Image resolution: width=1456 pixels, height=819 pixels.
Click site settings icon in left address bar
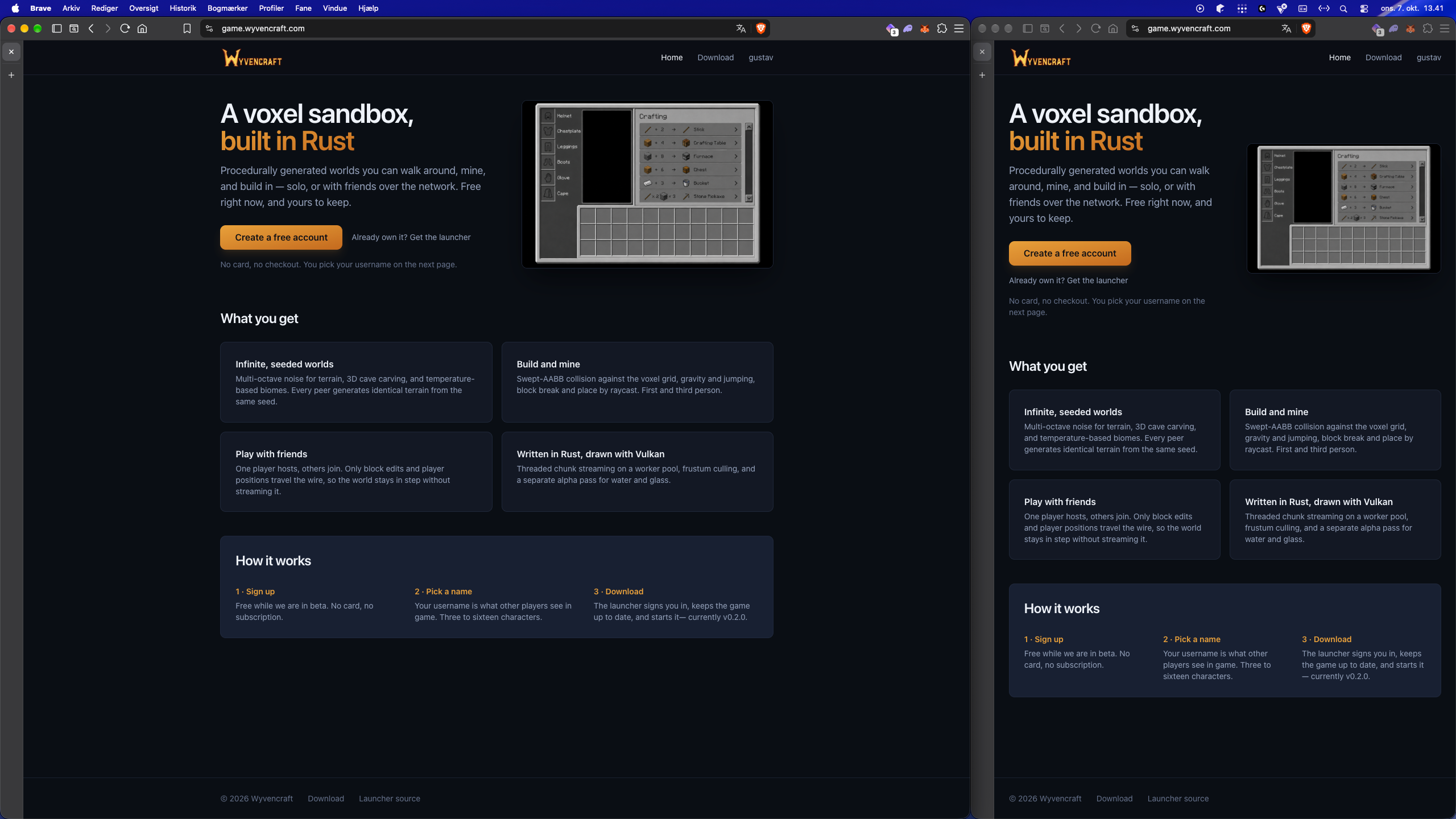209,28
